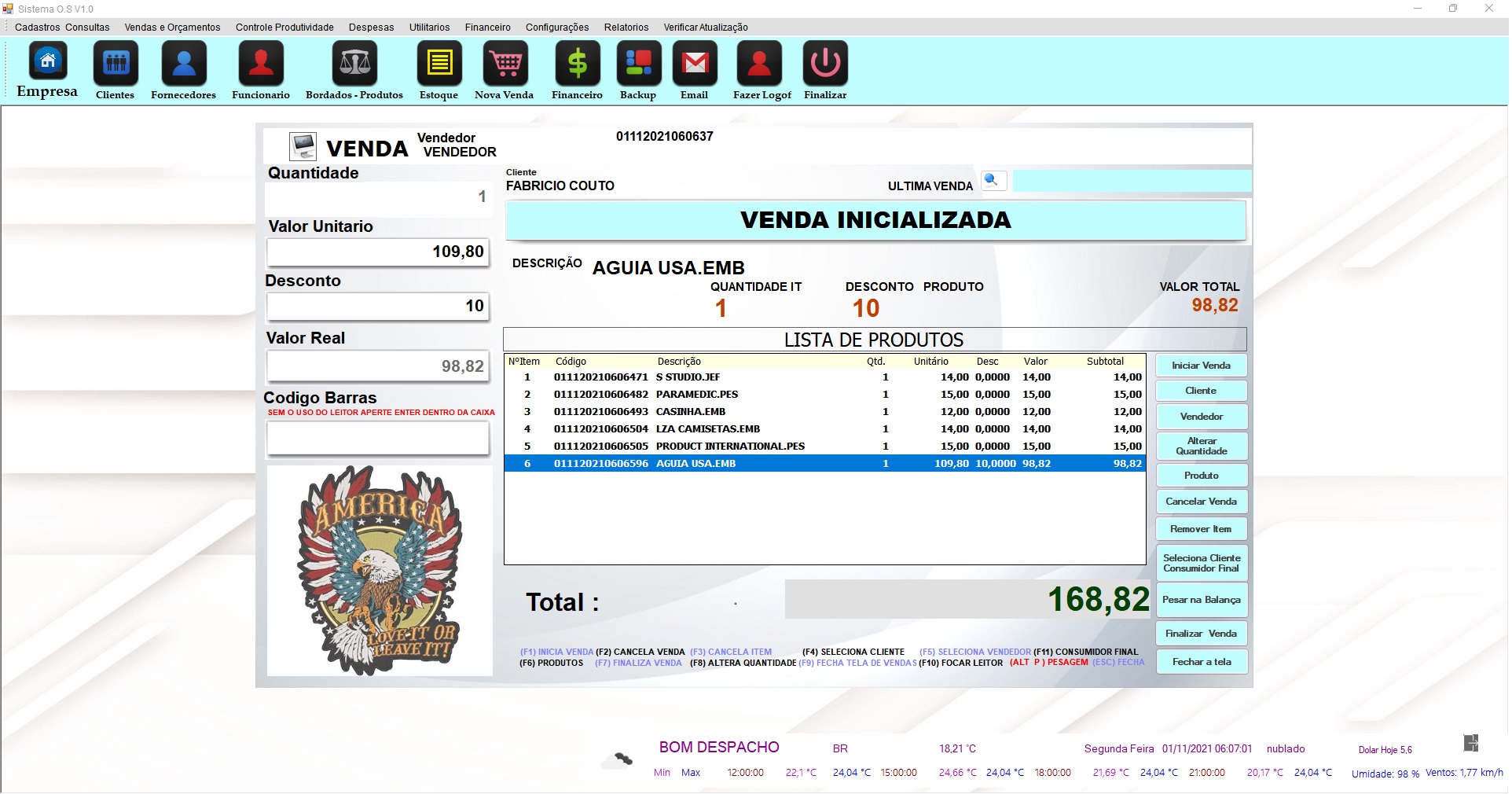This screenshot has width=1512, height=794.
Task: Click the Bordados - Produtos scales icon
Action: pyautogui.click(x=354, y=63)
